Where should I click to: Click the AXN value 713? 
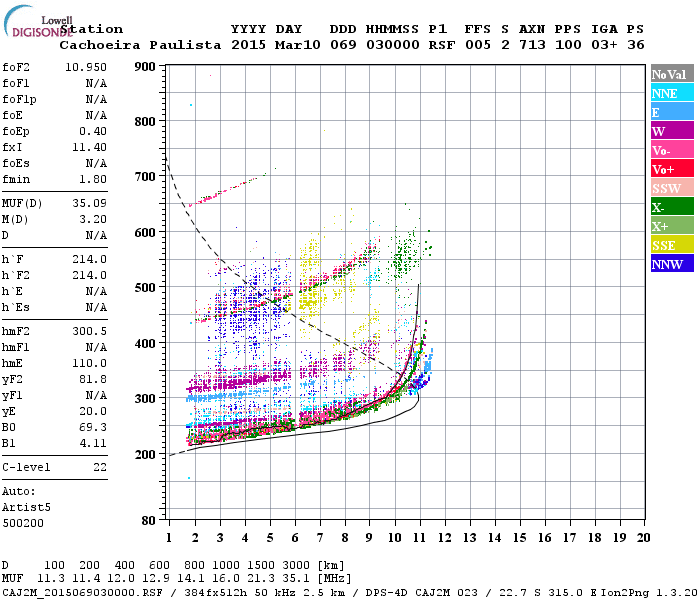[532, 45]
